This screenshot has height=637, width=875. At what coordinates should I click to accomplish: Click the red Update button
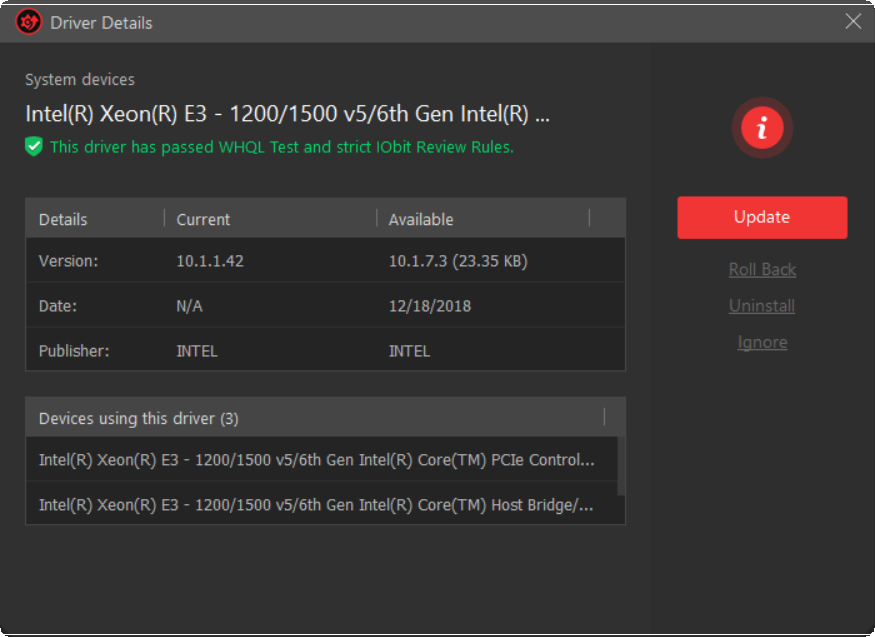762,218
